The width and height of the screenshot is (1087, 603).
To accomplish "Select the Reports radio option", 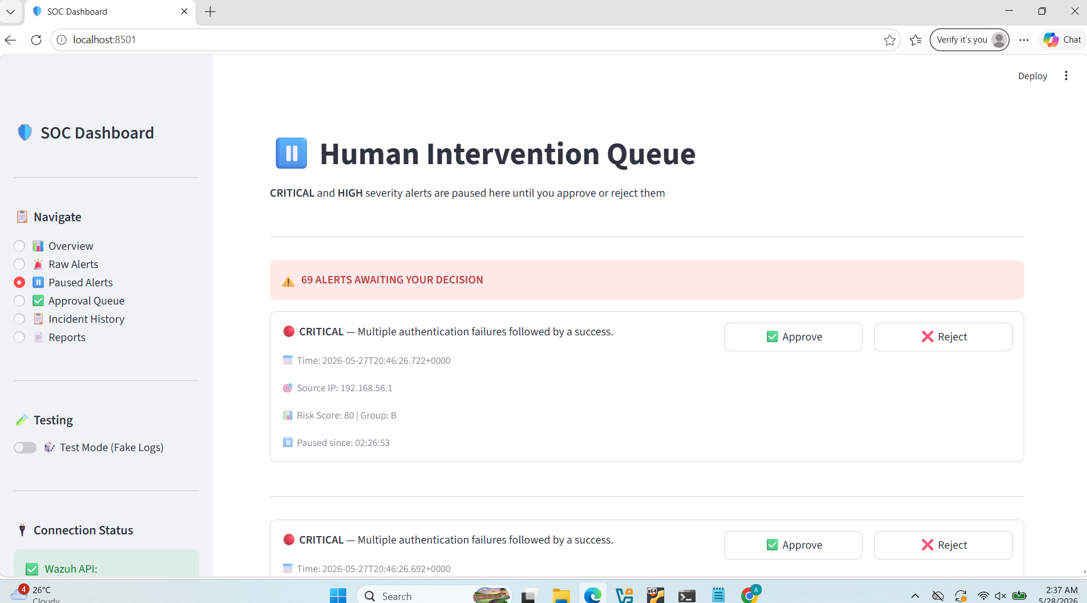I will pos(19,337).
